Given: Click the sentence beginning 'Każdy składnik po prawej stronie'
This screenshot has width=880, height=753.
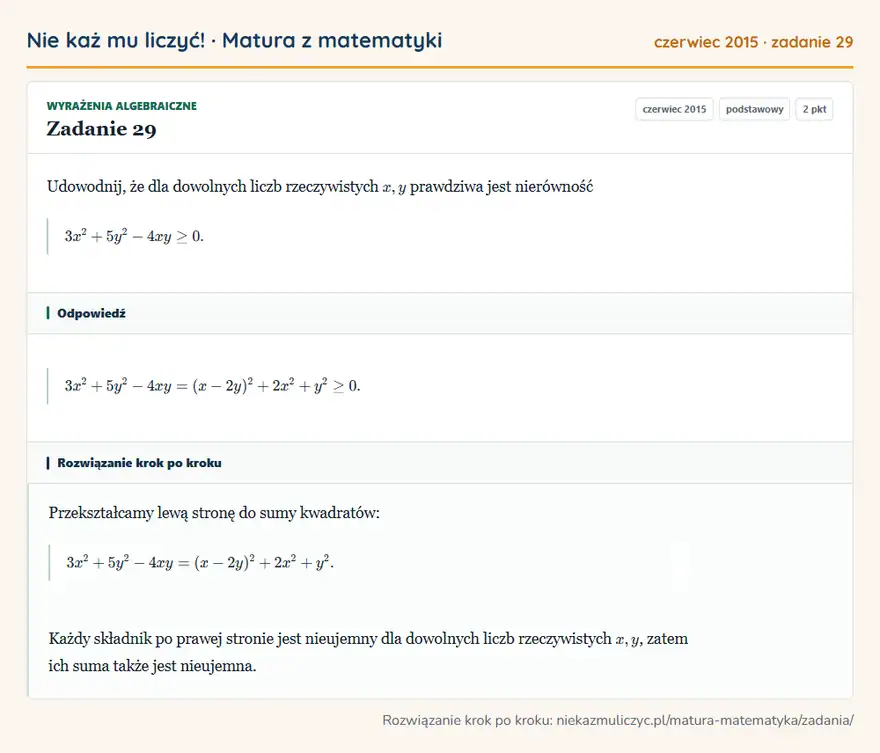Looking at the screenshot, I should point(368,639).
